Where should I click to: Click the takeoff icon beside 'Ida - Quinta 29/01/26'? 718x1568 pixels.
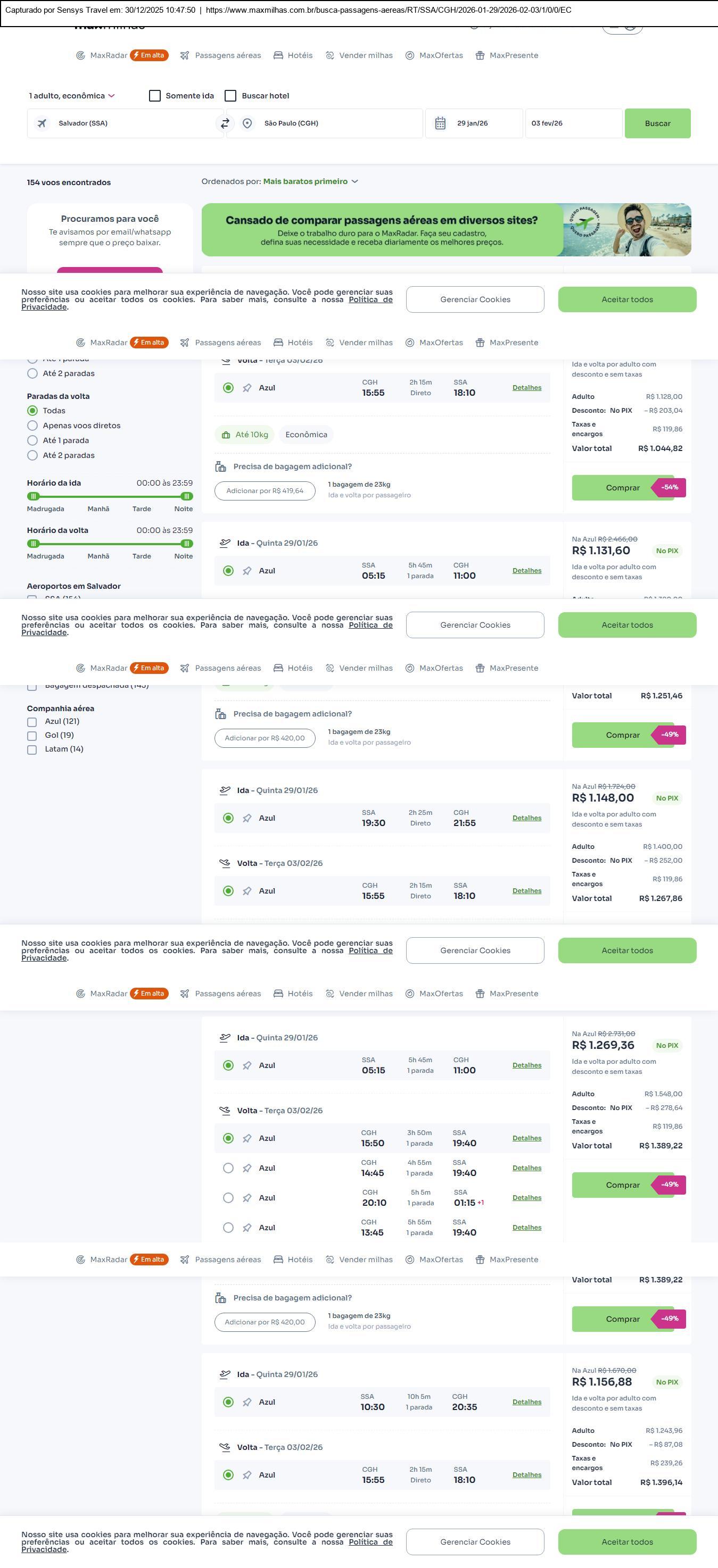pyautogui.click(x=225, y=543)
